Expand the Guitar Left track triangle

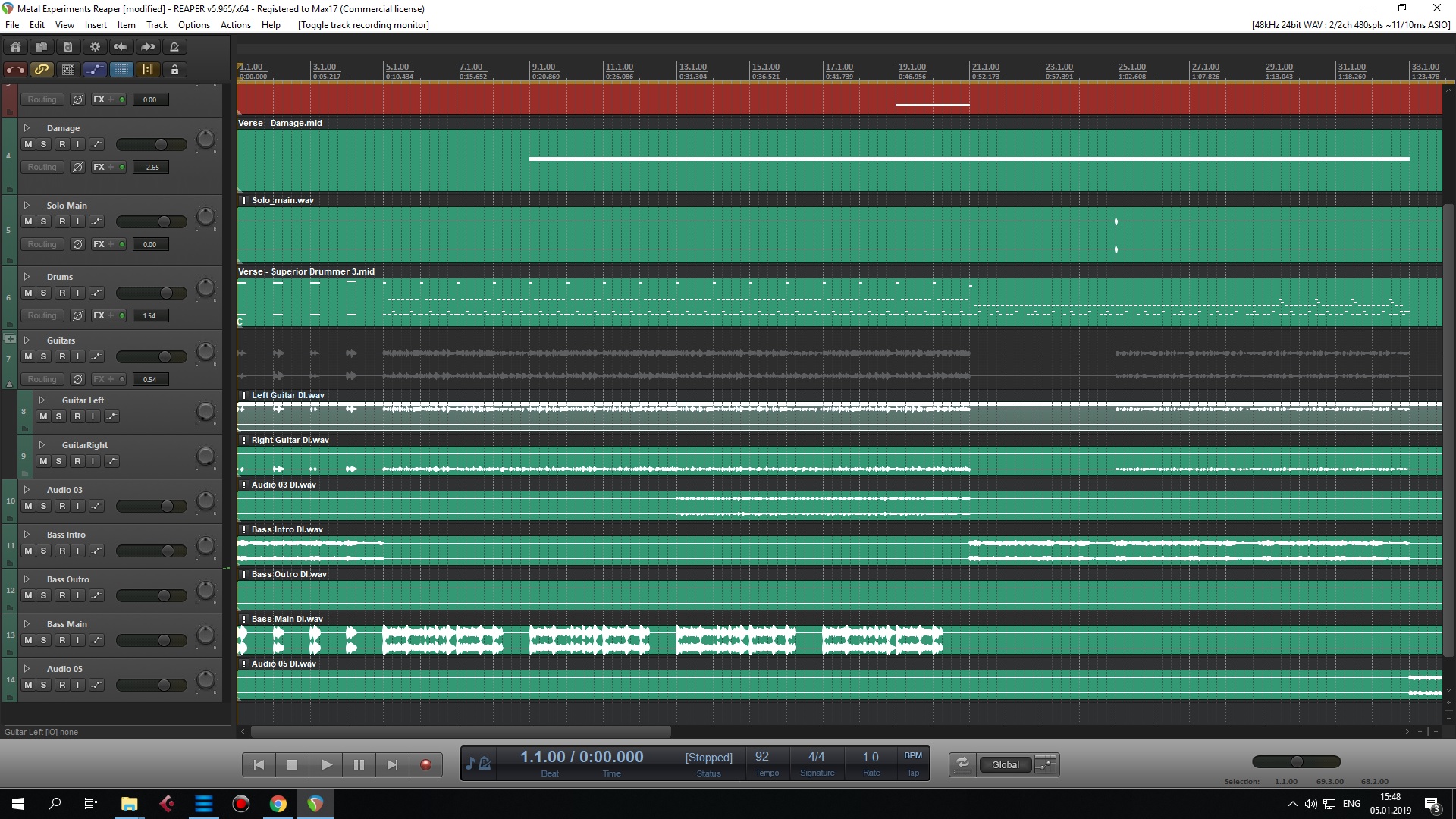(42, 400)
